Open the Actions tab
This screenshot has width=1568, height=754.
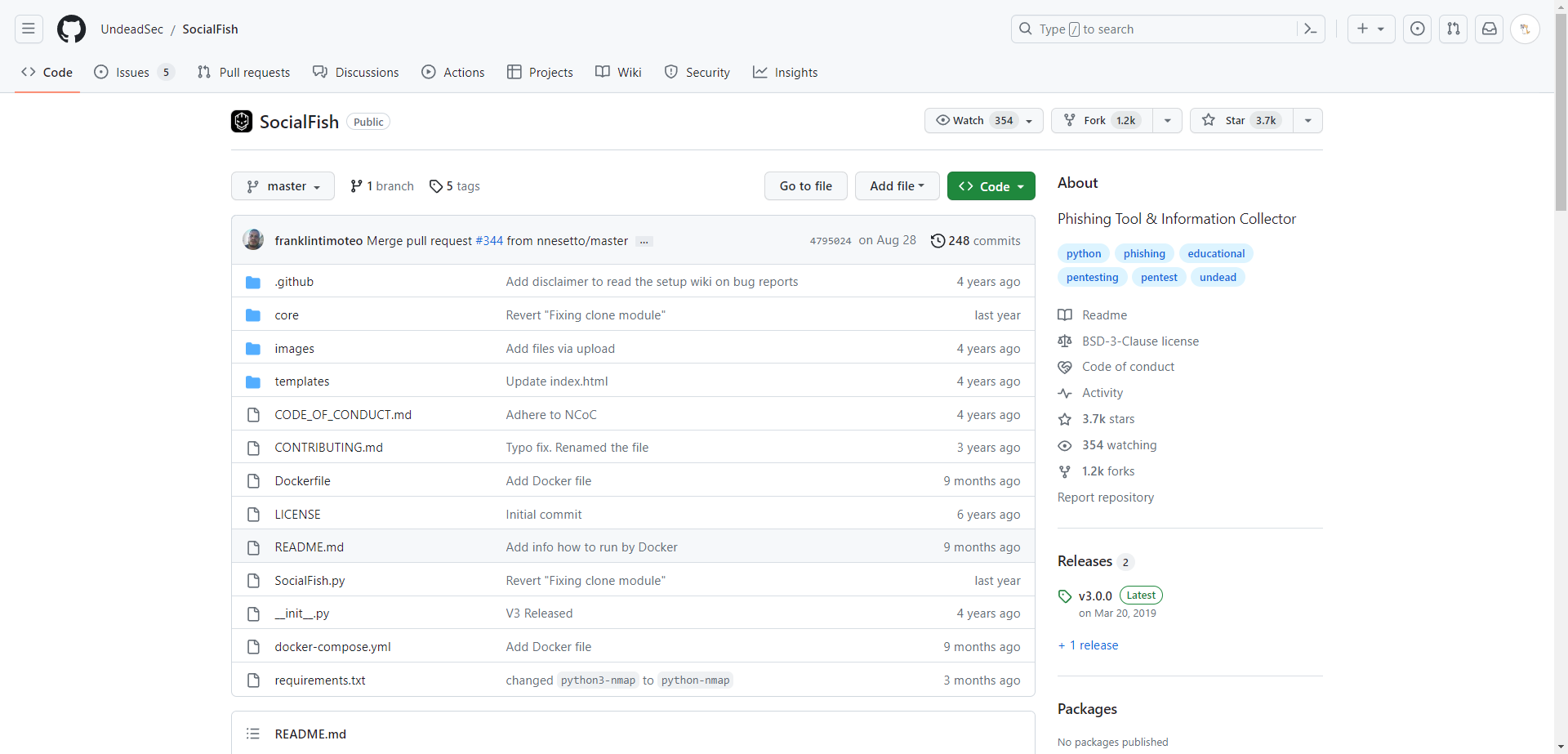pyautogui.click(x=453, y=73)
